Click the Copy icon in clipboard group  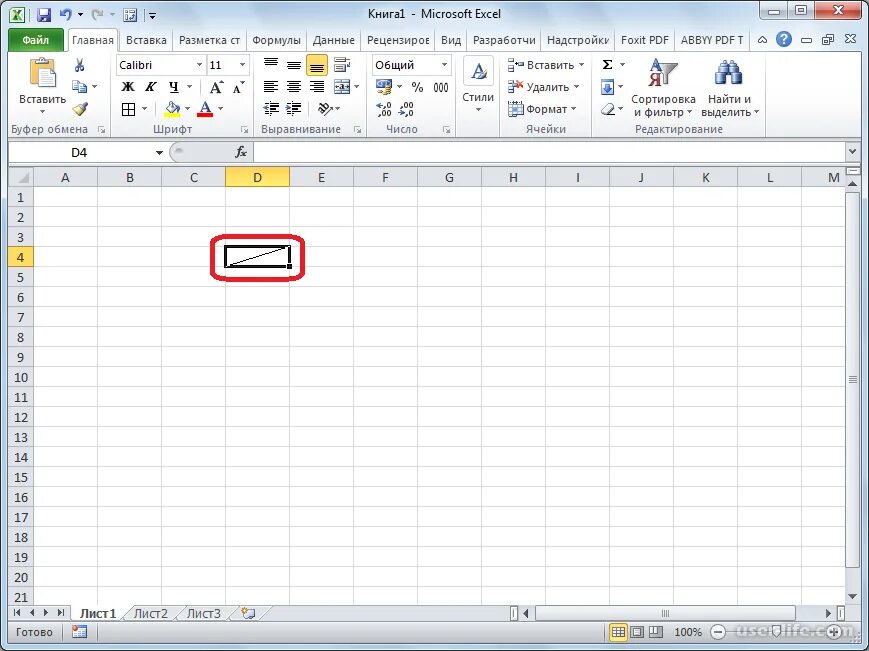(x=79, y=86)
